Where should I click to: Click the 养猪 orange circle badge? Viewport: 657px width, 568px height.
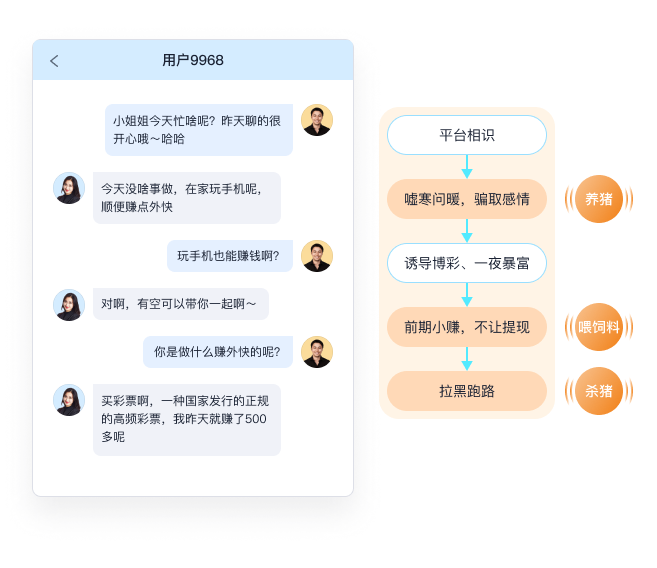tap(599, 199)
